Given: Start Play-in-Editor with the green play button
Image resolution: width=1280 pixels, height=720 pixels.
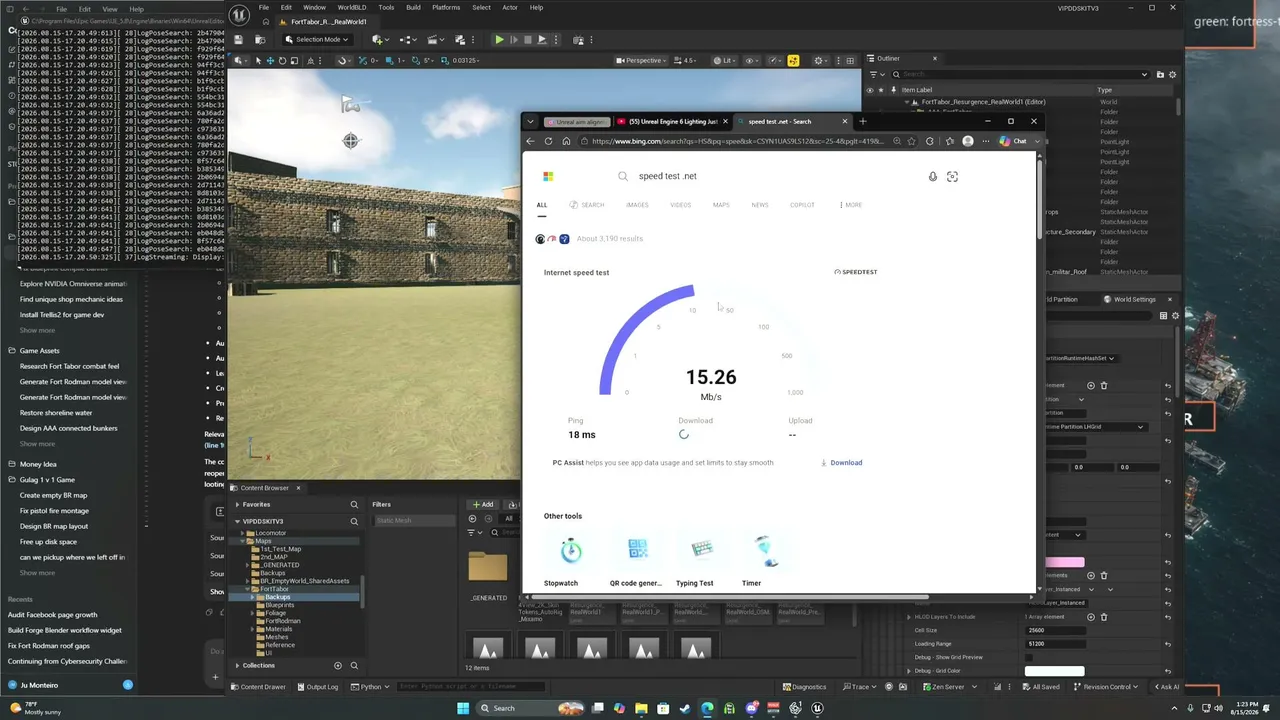Looking at the screenshot, I should 499,40.
